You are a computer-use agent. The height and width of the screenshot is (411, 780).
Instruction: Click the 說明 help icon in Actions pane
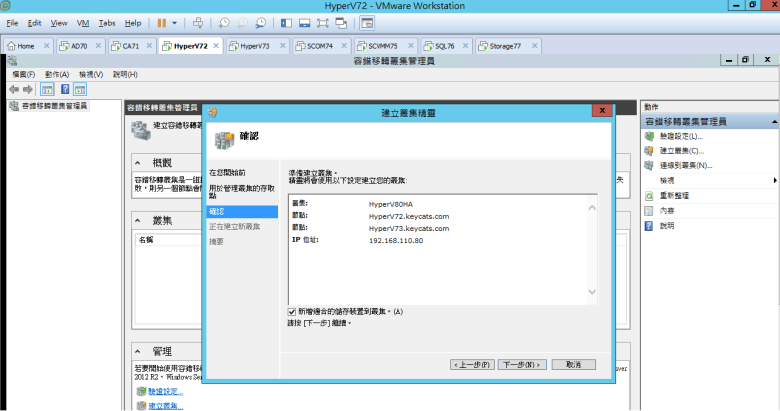(x=650, y=225)
